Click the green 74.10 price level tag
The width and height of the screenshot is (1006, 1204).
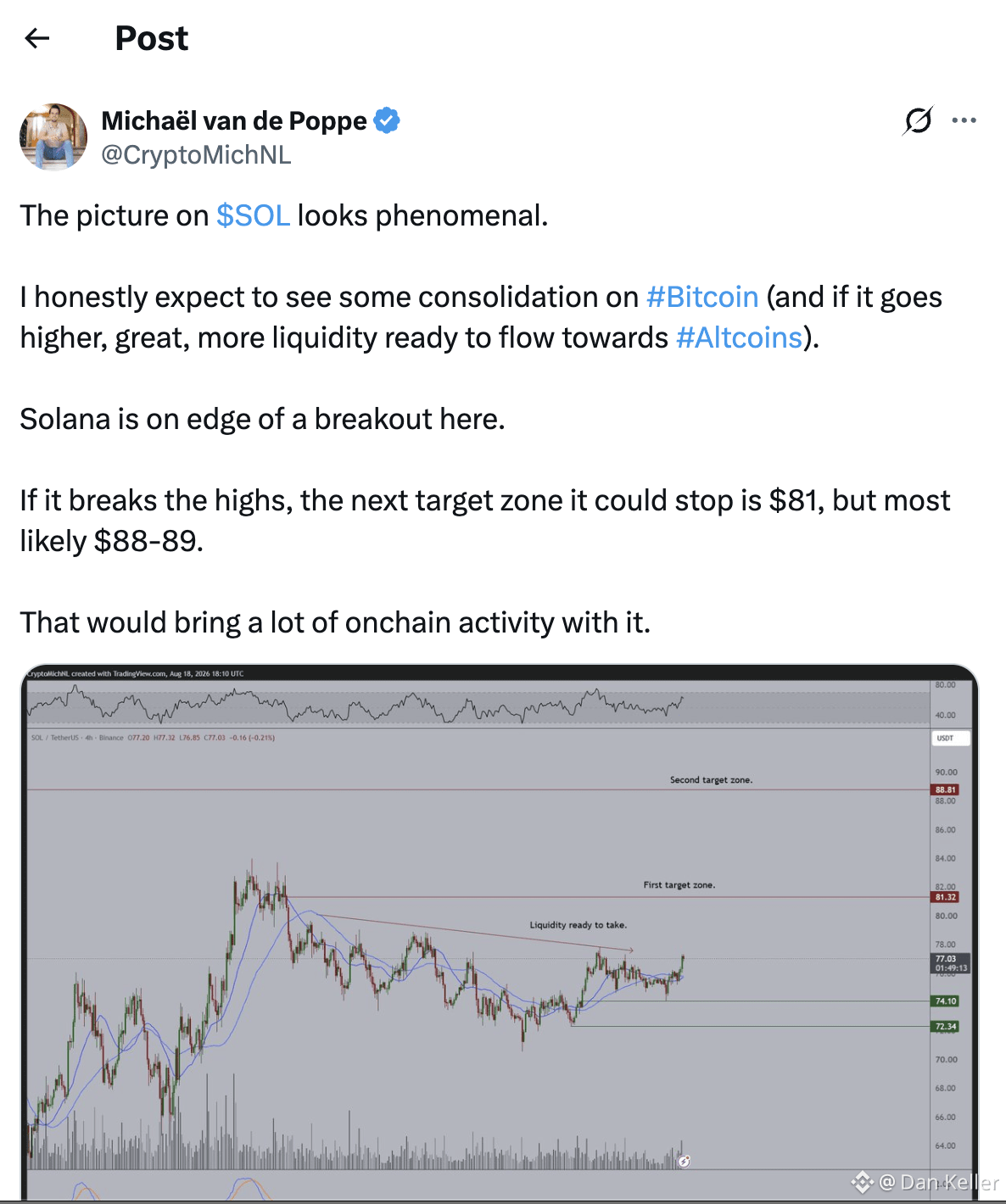(x=945, y=1001)
